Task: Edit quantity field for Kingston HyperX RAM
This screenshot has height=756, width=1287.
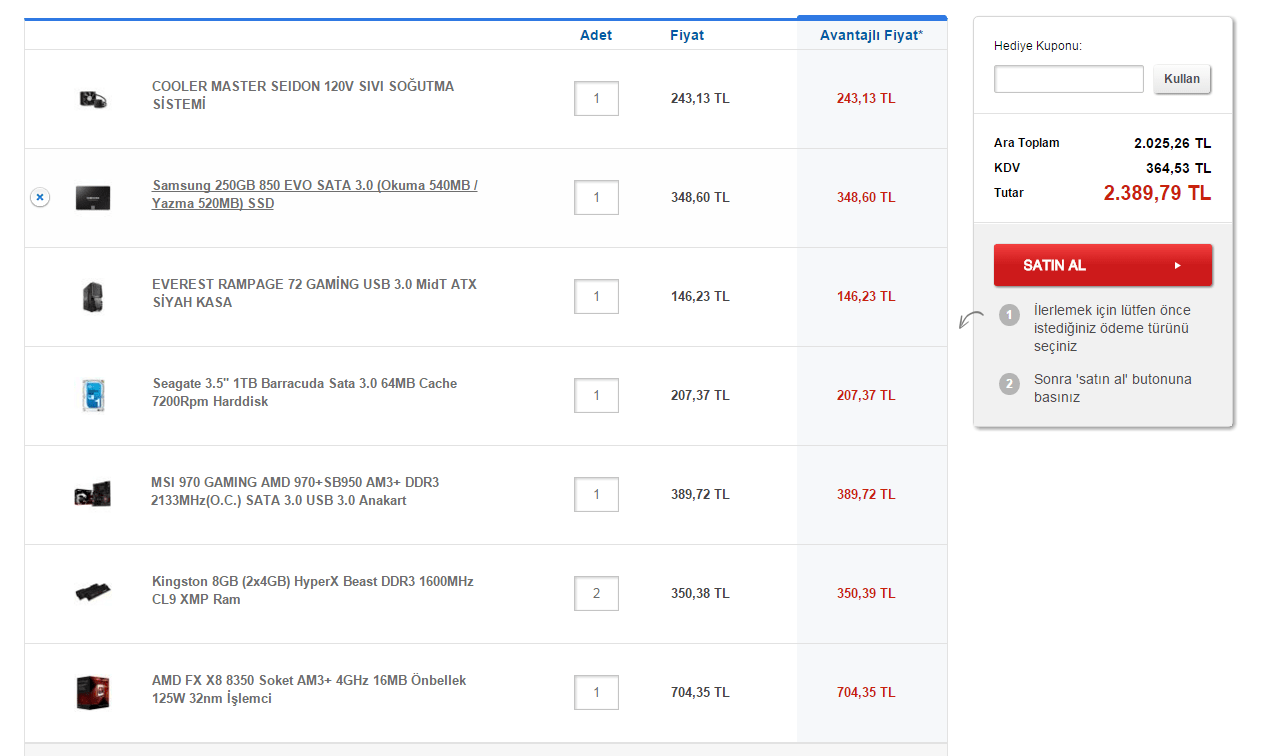Action: (596, 593)
